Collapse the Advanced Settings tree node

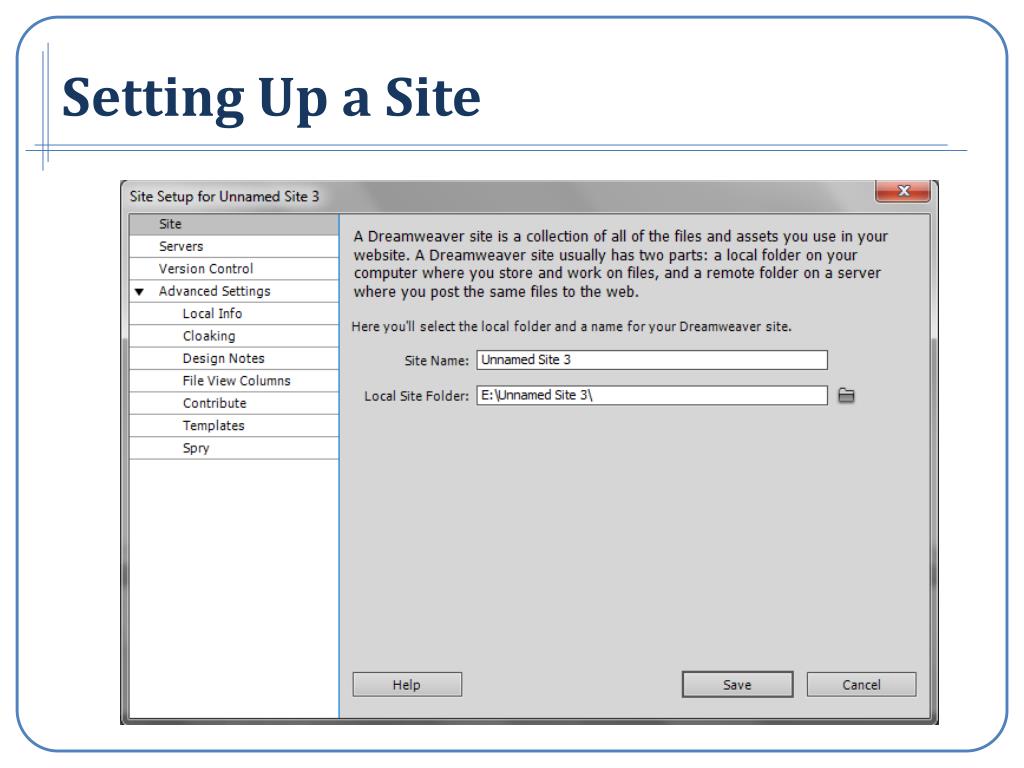click(139, 292)
